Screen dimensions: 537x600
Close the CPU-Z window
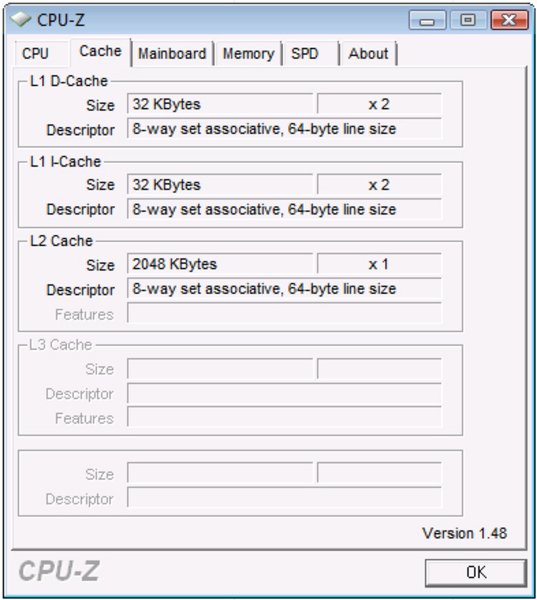click(509, 20)
